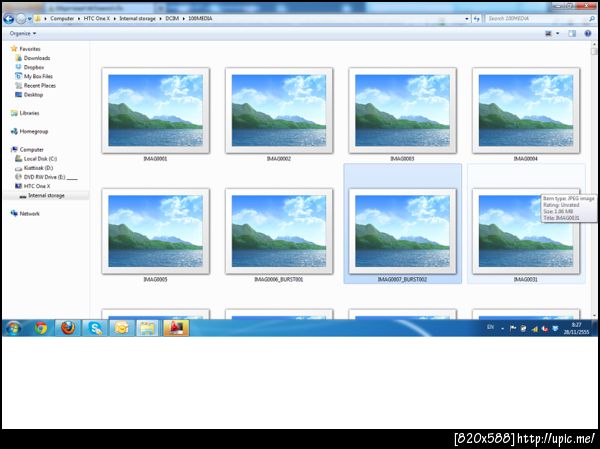The height and width of the screenshot is (449, 600).
Task: Open Google Chrome from the taskbar
Action: tap(41, 328)
